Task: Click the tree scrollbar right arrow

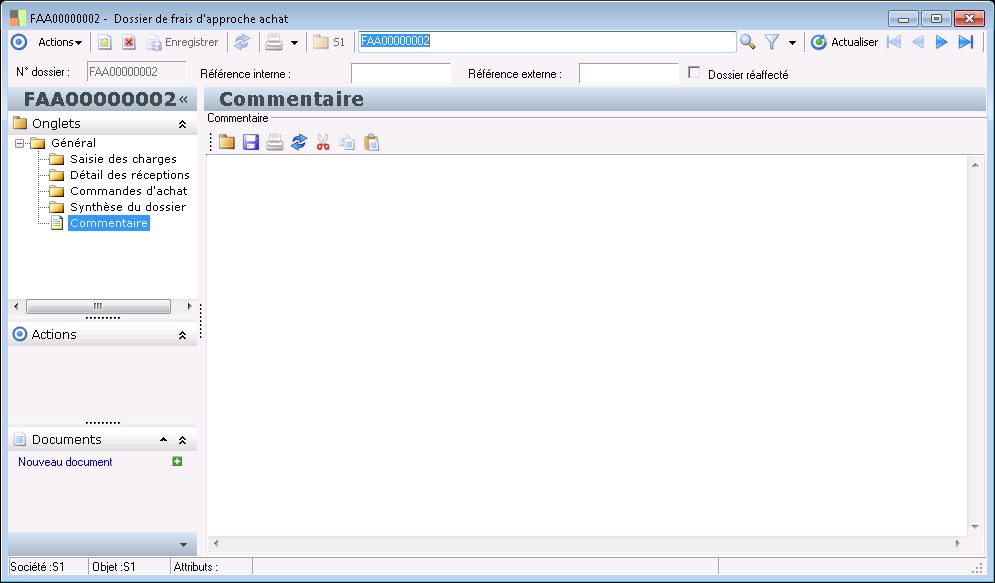Action: pyautogui.click(x=189, y=306)
